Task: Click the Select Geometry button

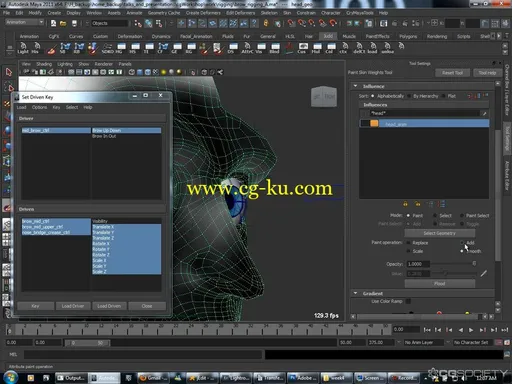Action: (440, 233)
